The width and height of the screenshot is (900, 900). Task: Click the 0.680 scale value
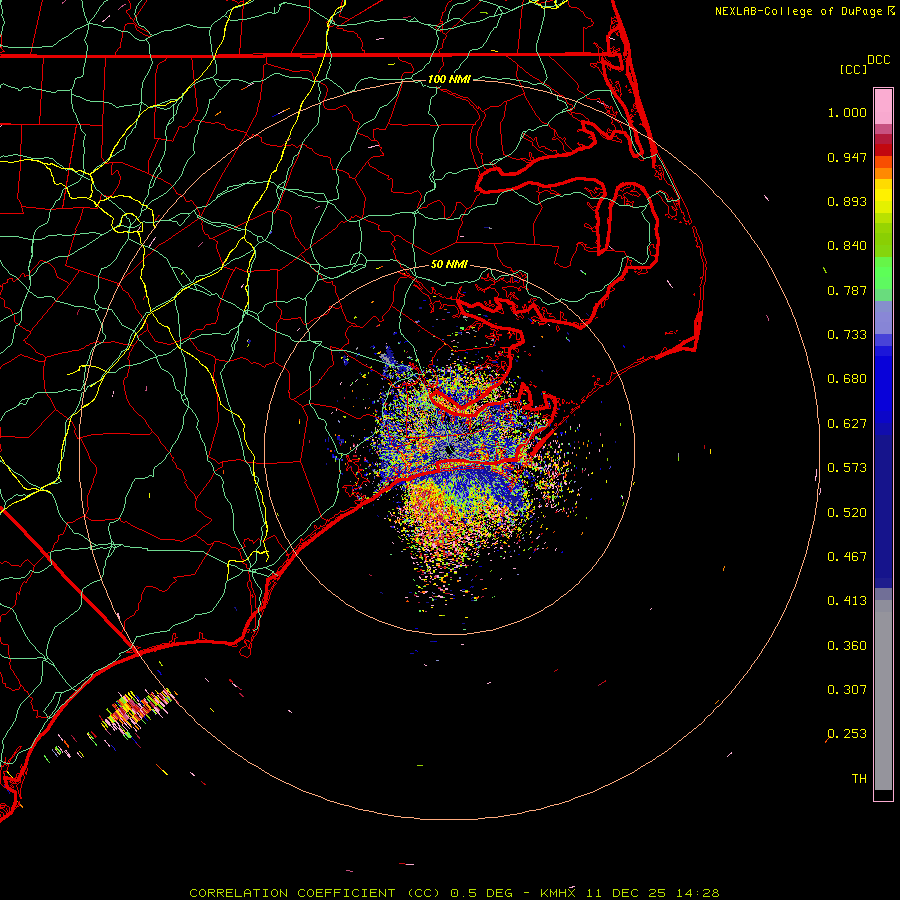pos(847,379)
